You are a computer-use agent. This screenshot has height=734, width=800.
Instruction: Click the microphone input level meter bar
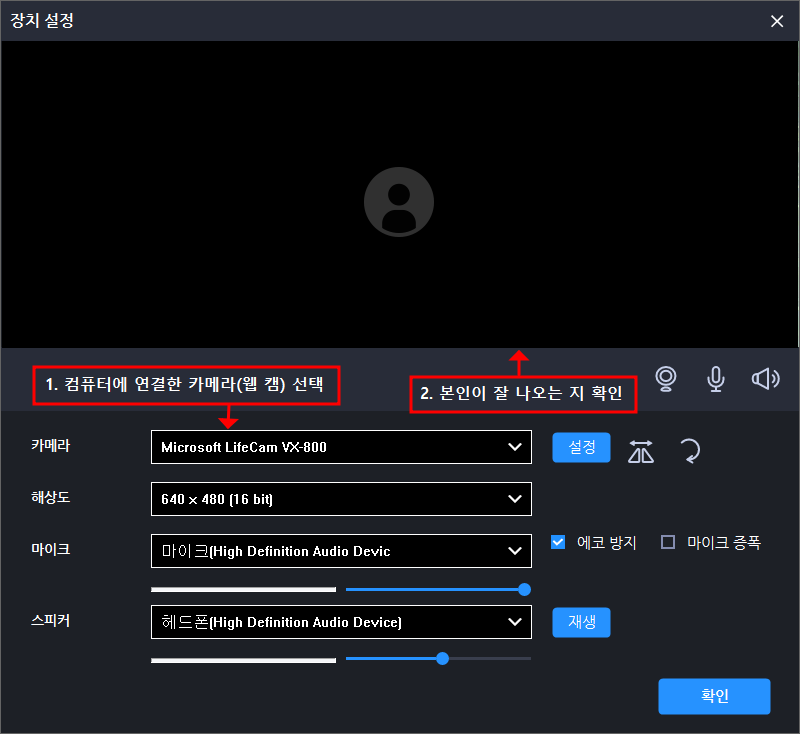coord(243,590)
